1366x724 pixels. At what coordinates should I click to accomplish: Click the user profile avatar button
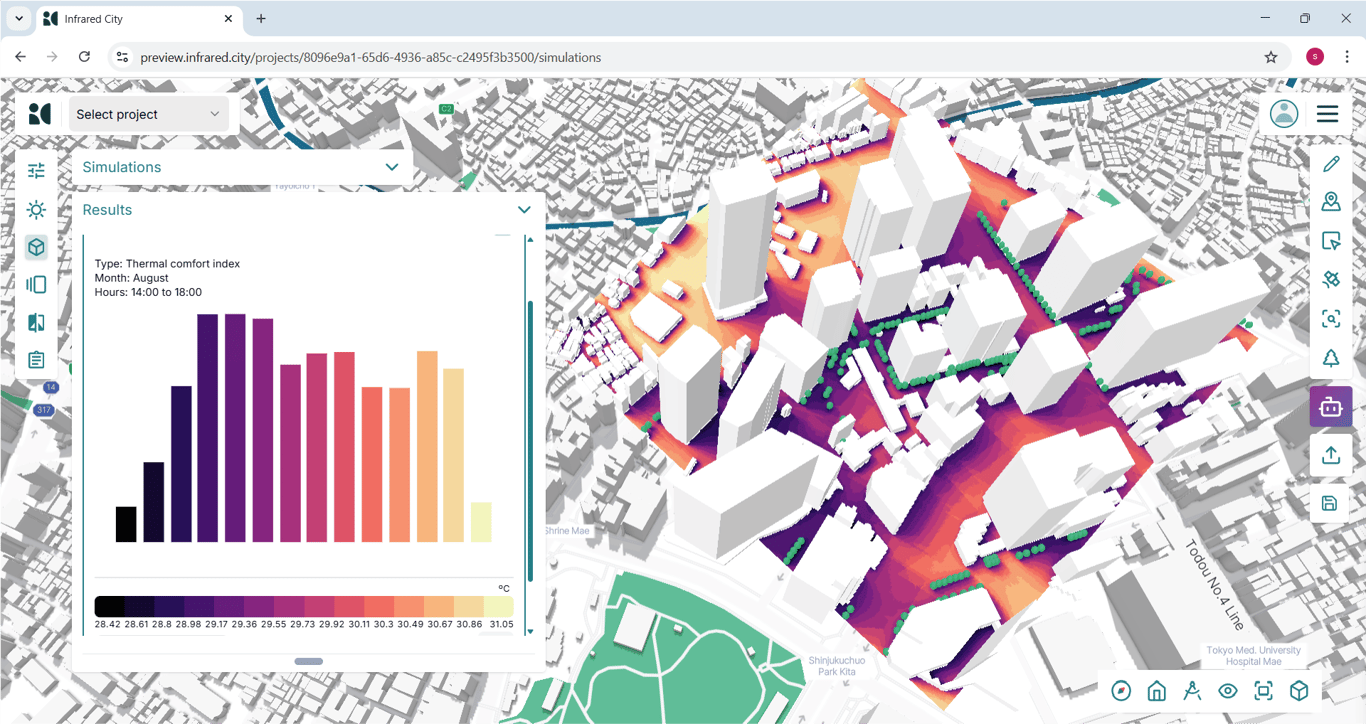pos(1284,114)
